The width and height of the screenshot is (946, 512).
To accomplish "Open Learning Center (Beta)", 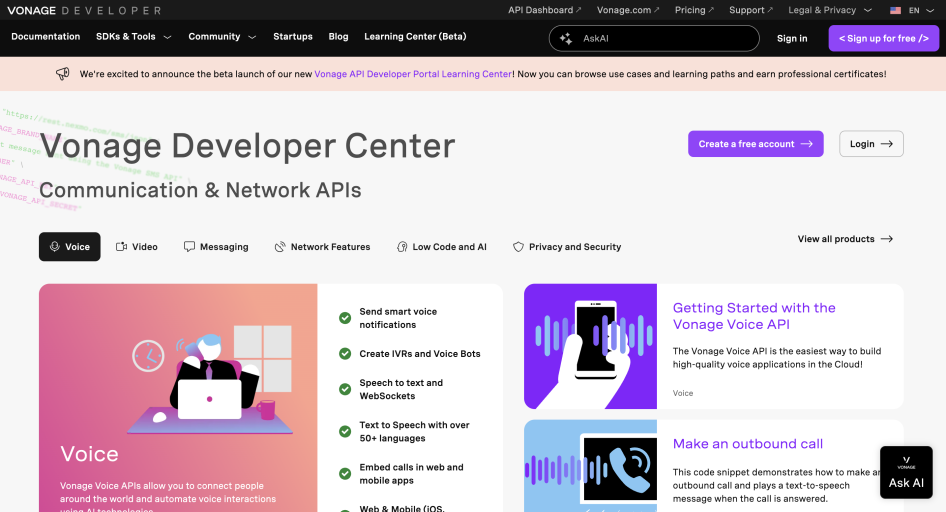I will (415, 37).
